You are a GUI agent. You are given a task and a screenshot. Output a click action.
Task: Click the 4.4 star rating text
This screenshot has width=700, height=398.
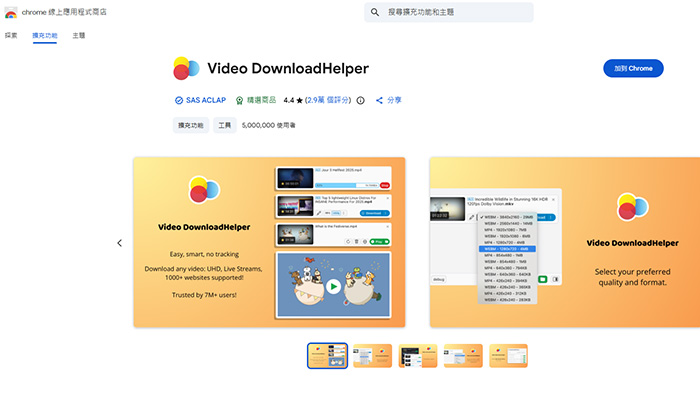click(293, 100)
